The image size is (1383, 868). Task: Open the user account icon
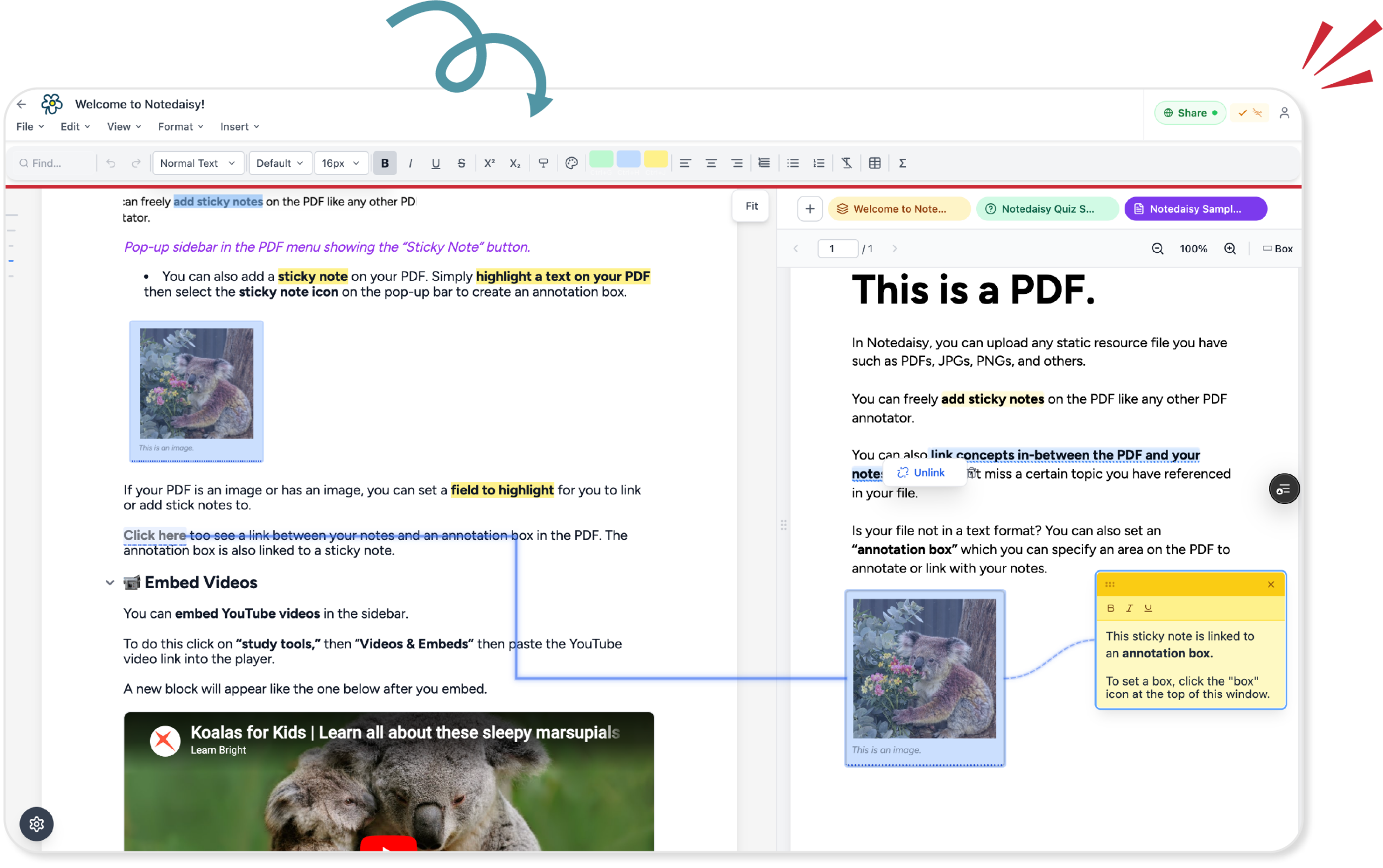[x=1284, y=112]
